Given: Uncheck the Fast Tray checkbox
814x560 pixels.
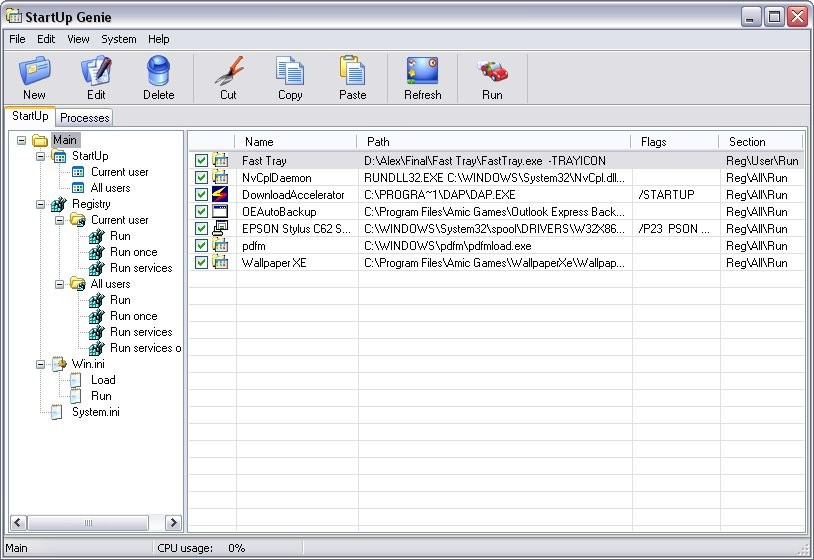Looking at the screenshot, I should (201, 160).
